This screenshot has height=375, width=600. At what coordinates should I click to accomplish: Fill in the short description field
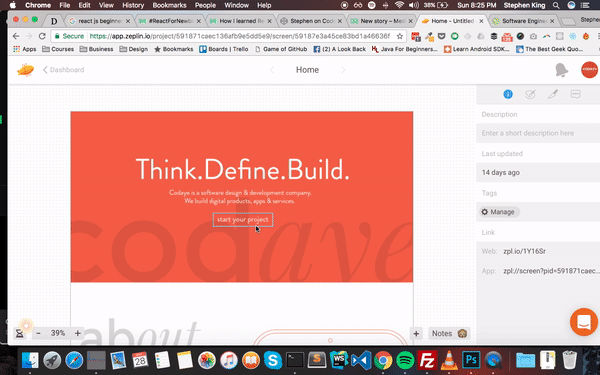(x=538, y=133)
